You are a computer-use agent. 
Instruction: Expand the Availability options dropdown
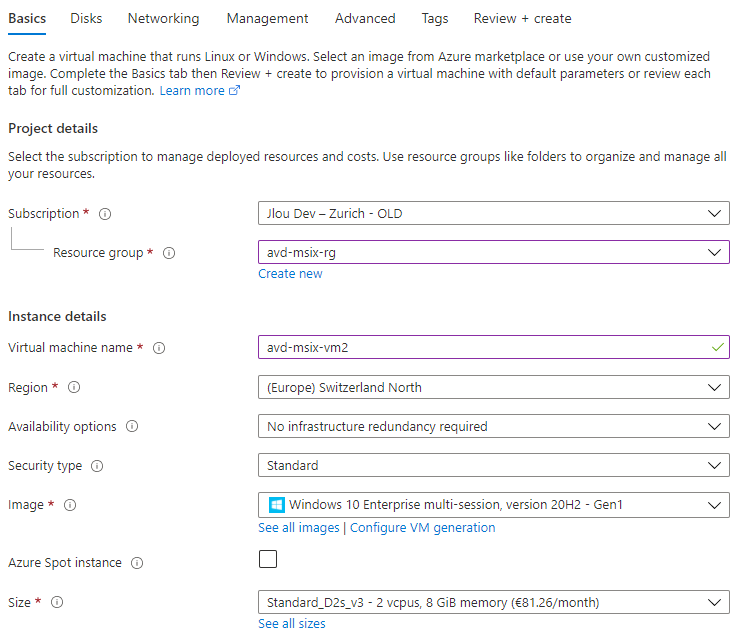(493, 427)
